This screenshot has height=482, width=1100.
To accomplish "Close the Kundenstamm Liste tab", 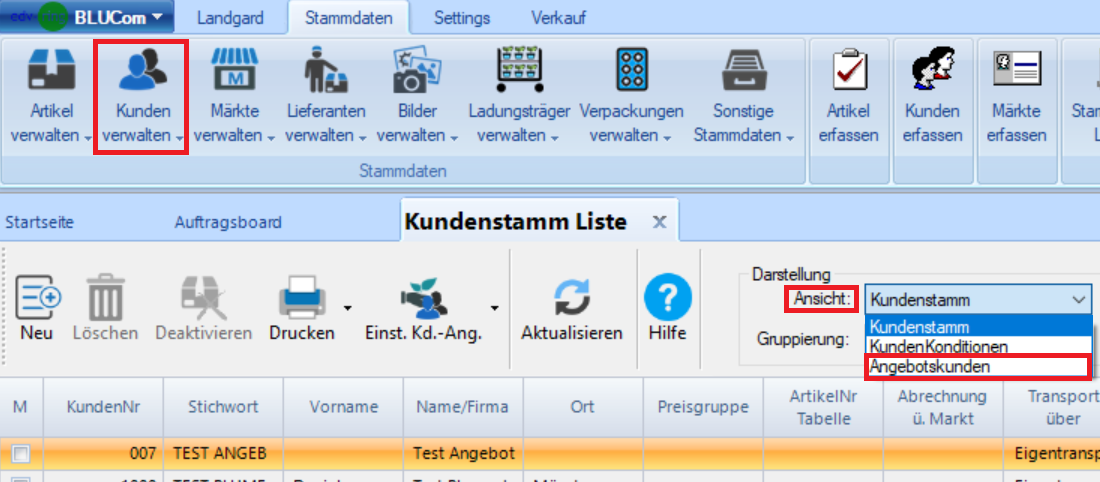I will [x=659, y=222].
